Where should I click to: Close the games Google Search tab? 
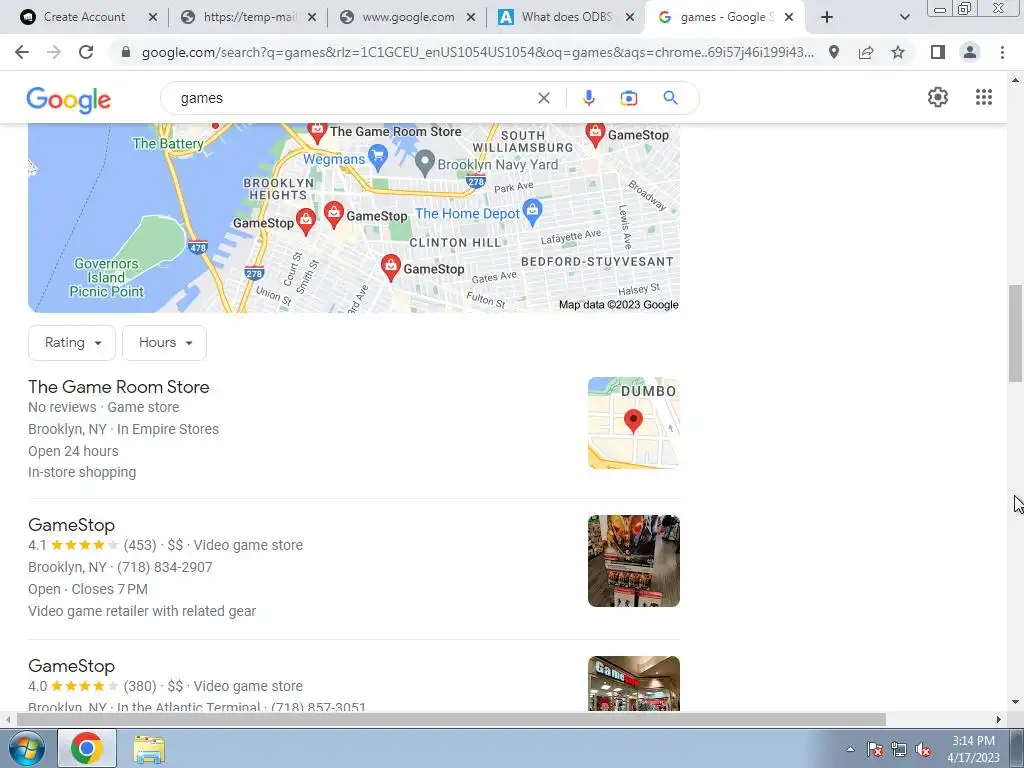click(x=789, y=17)
